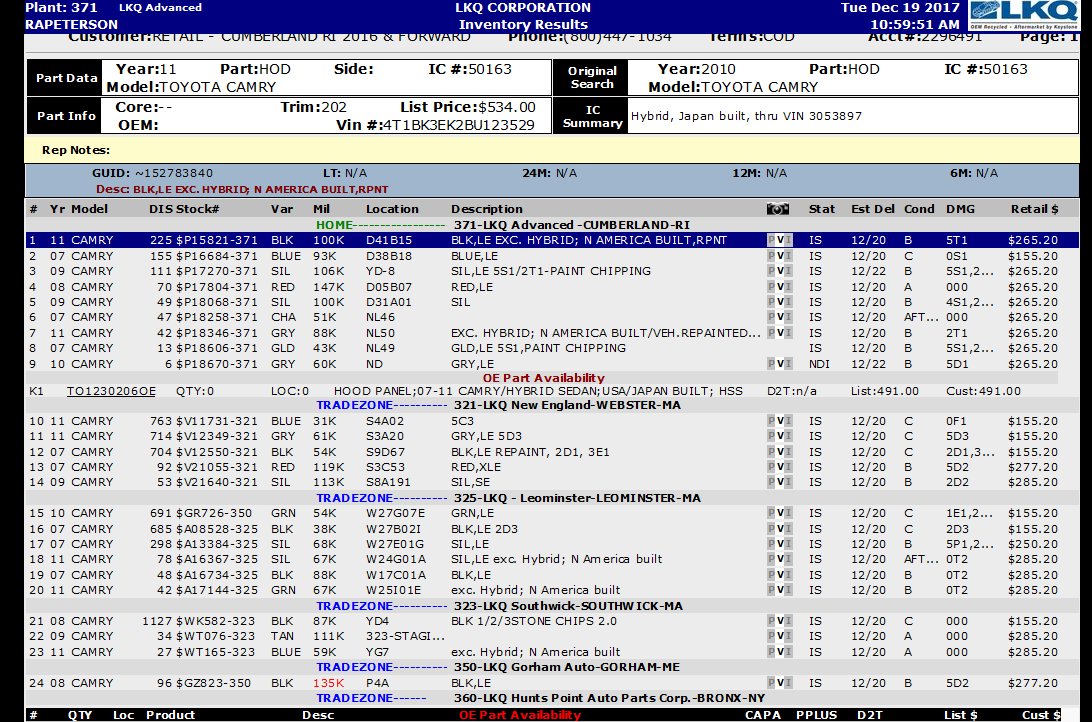This screenshot has height=722, width=1092.
Task: Click the 371-LKQ Advanced-CUMBERLAND-RI home header
Action: pos(572,225)
